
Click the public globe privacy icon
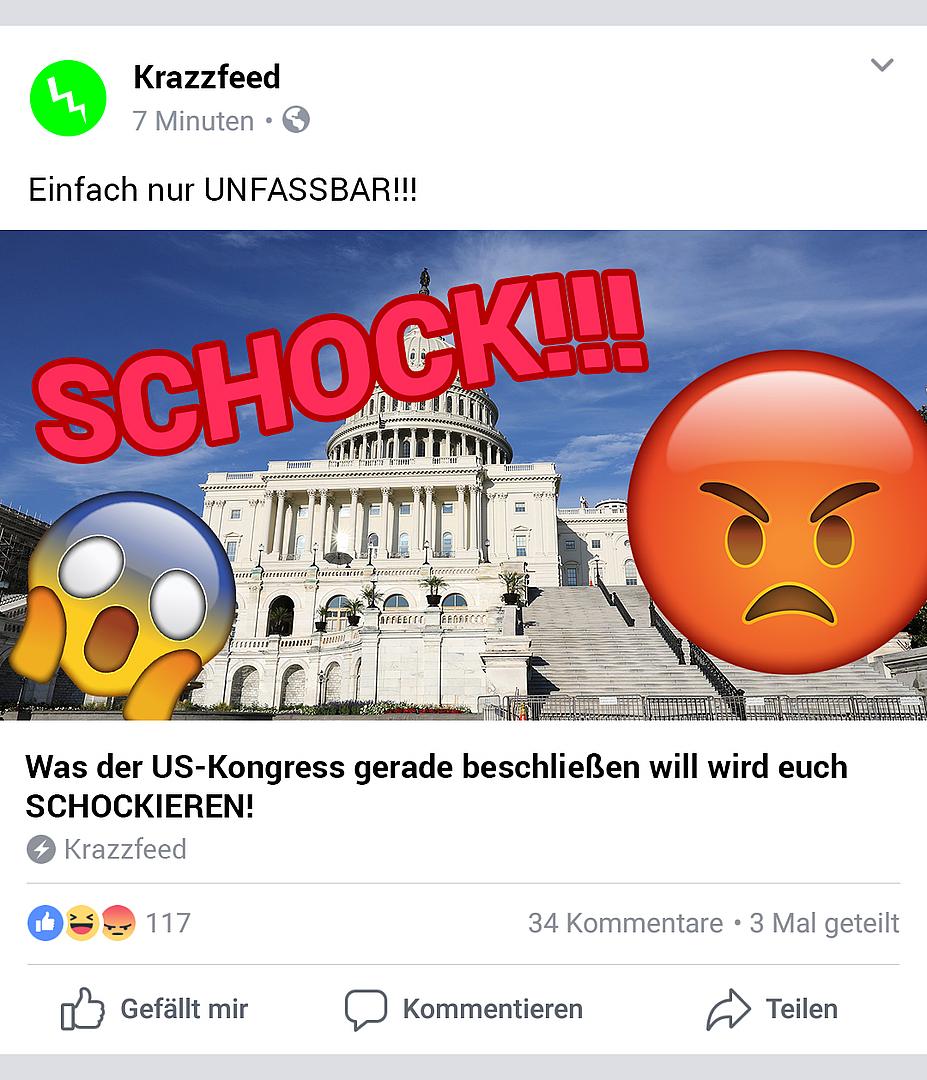point(296,120)
